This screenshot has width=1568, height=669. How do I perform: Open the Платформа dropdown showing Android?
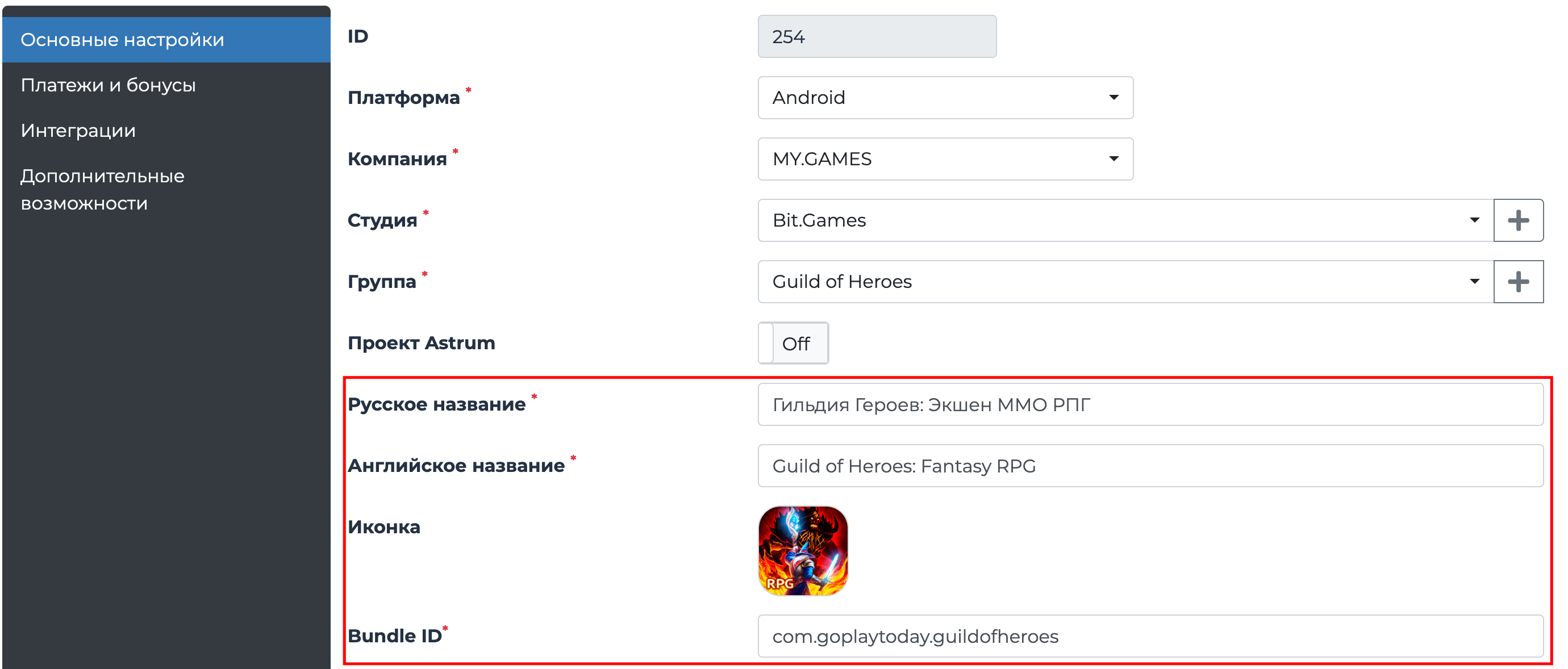pyautogui.click(x=944, y=98)
